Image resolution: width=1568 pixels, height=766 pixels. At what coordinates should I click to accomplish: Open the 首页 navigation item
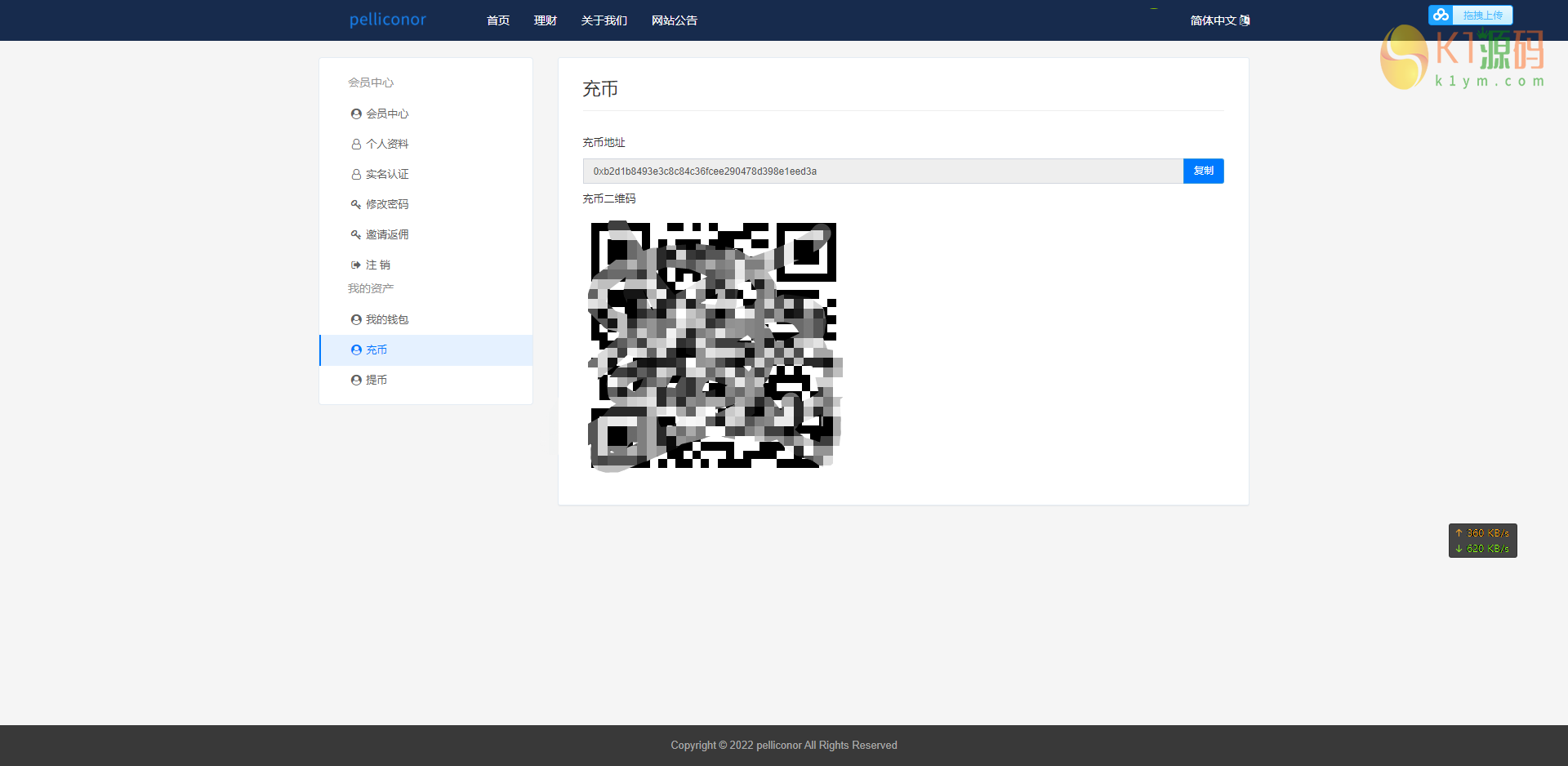coord(498,20)
